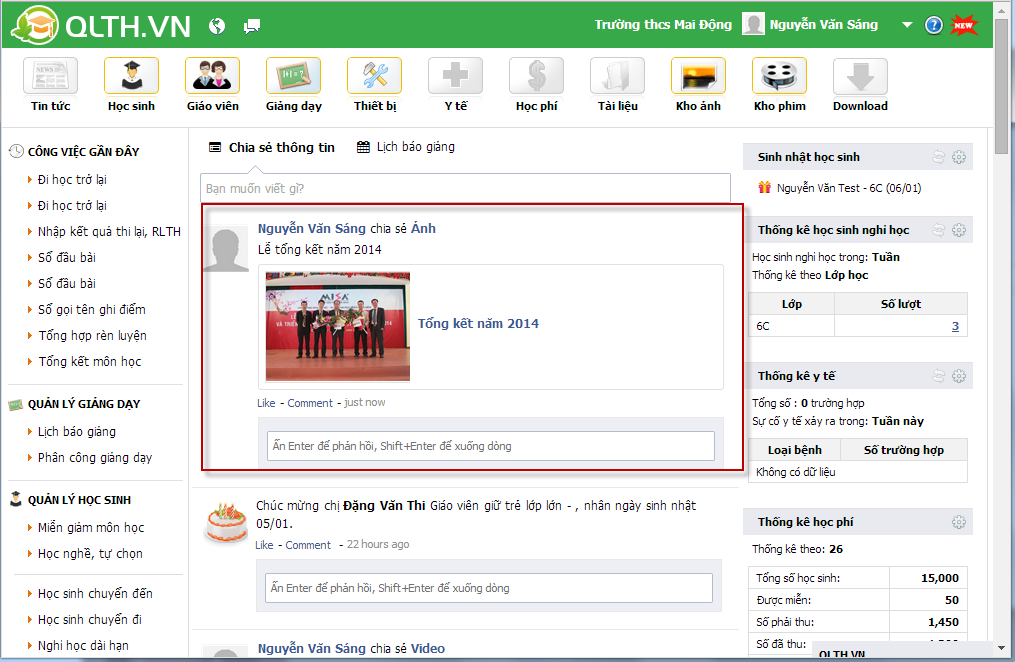Image resolution: width=1015 pixels, height=662 pixels.
Task: Open Miễn giảm môn học
Action: 91,528
